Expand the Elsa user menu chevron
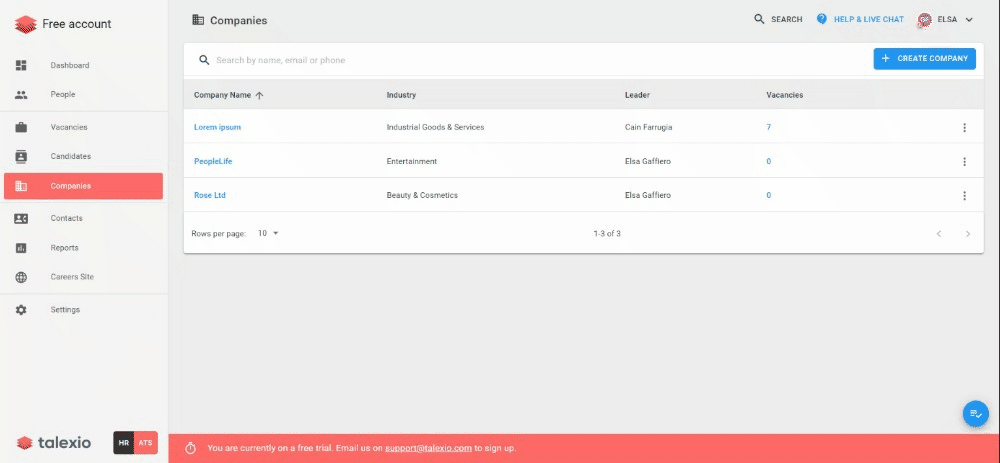 click(969, 20)
